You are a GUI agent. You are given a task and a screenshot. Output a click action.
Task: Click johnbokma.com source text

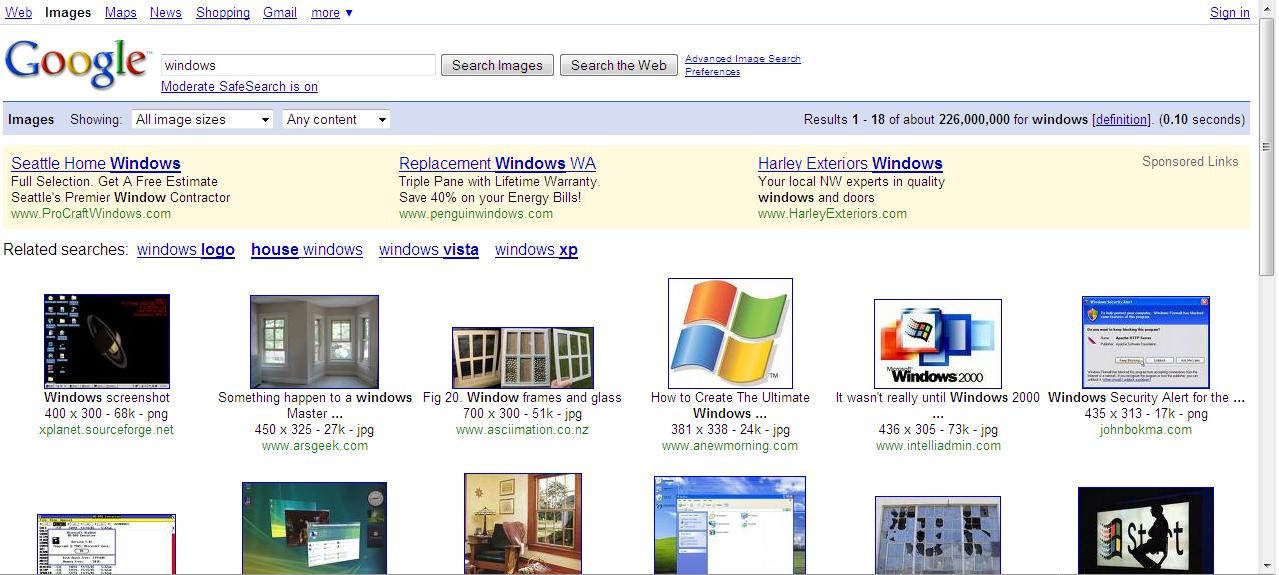point(1146,430)
